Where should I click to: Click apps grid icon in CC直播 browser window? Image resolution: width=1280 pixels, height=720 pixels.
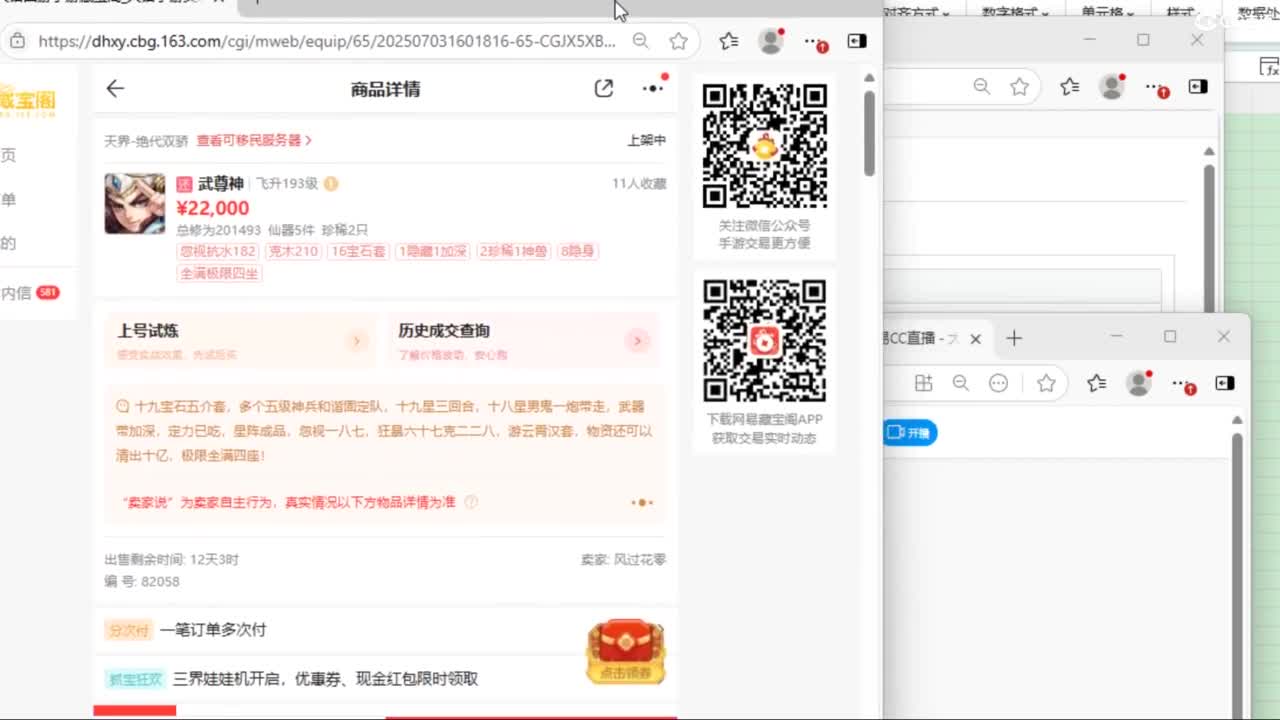click(x=923, y=383)
